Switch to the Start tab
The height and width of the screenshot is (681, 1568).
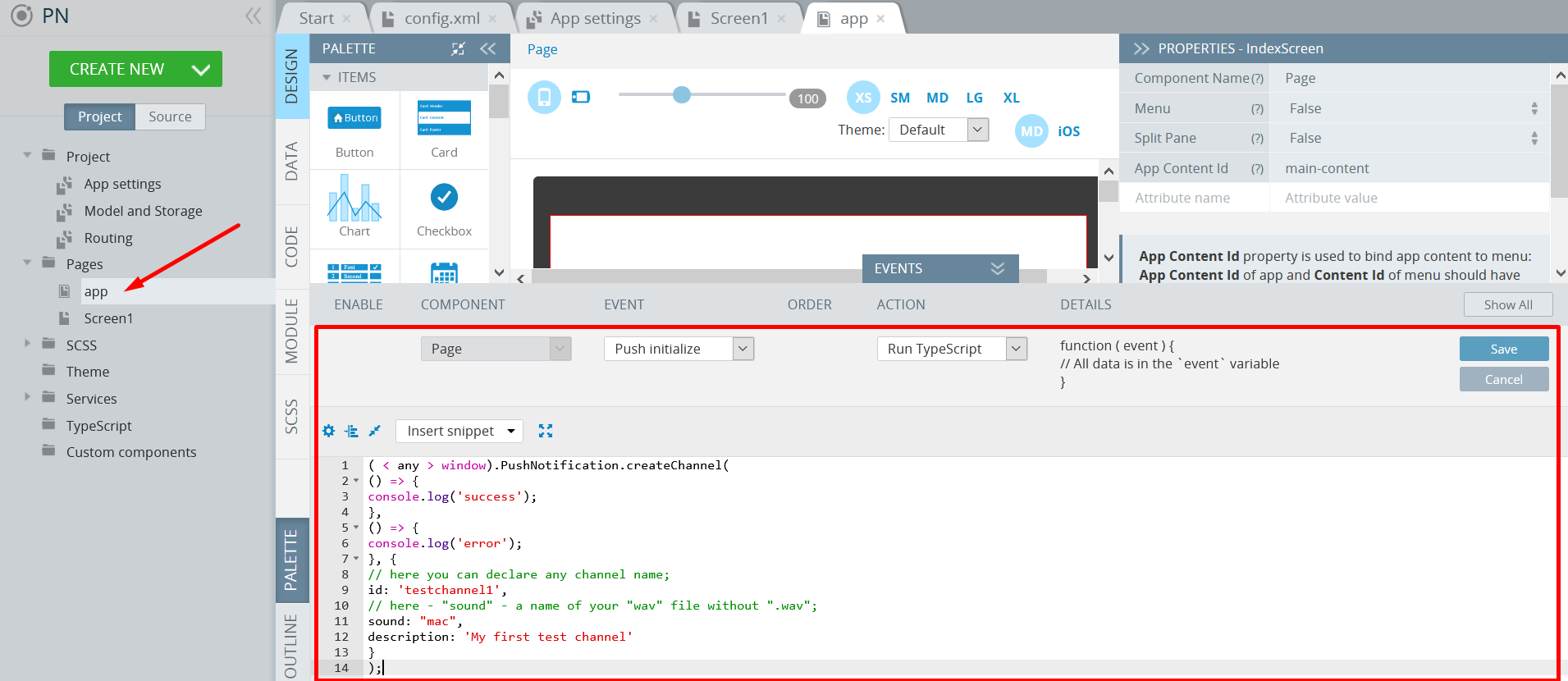pyautogui.click(x=316, y=18)
